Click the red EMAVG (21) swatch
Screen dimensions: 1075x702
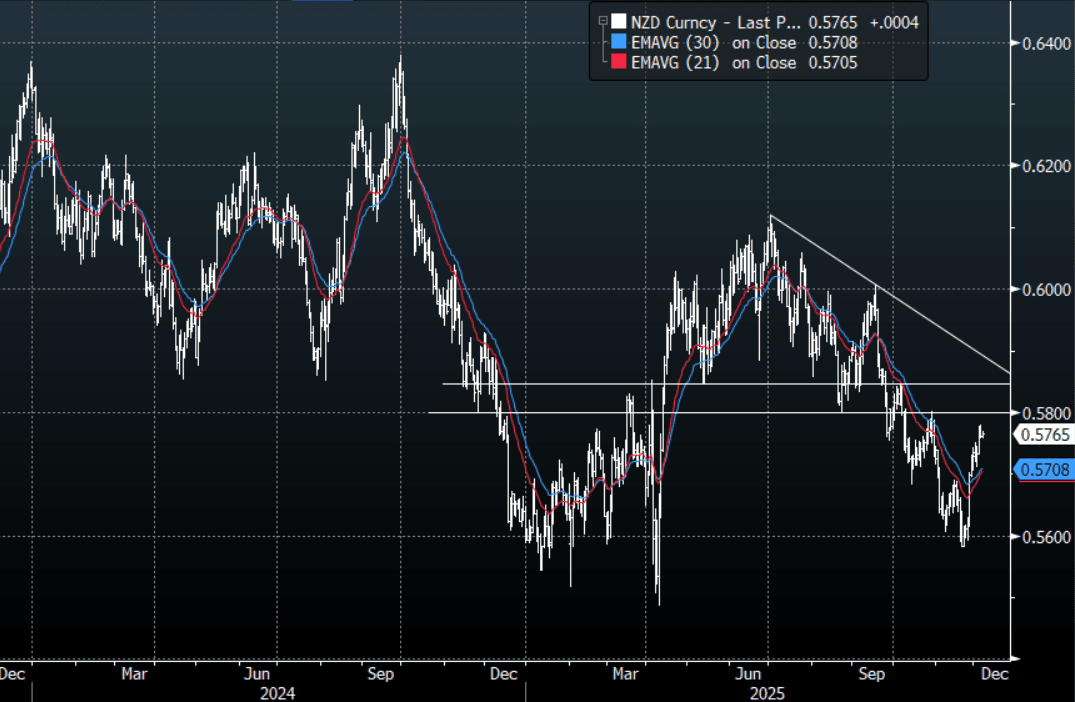point(620,63)
